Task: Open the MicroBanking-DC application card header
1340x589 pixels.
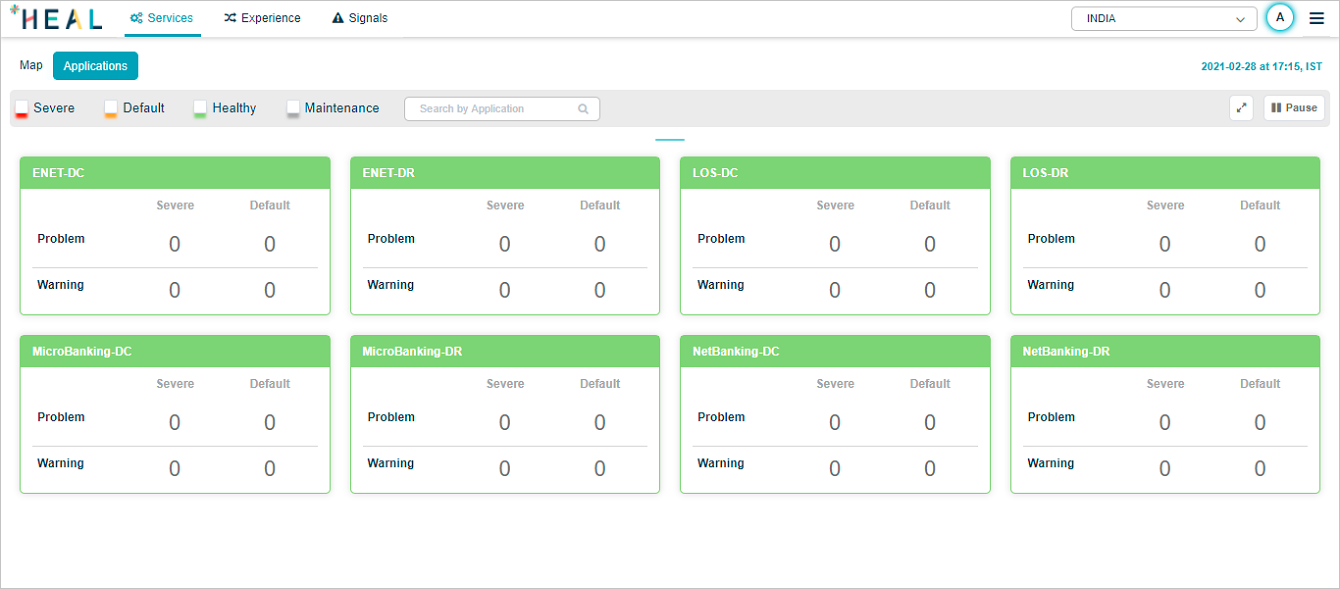Action: point(175,351)
